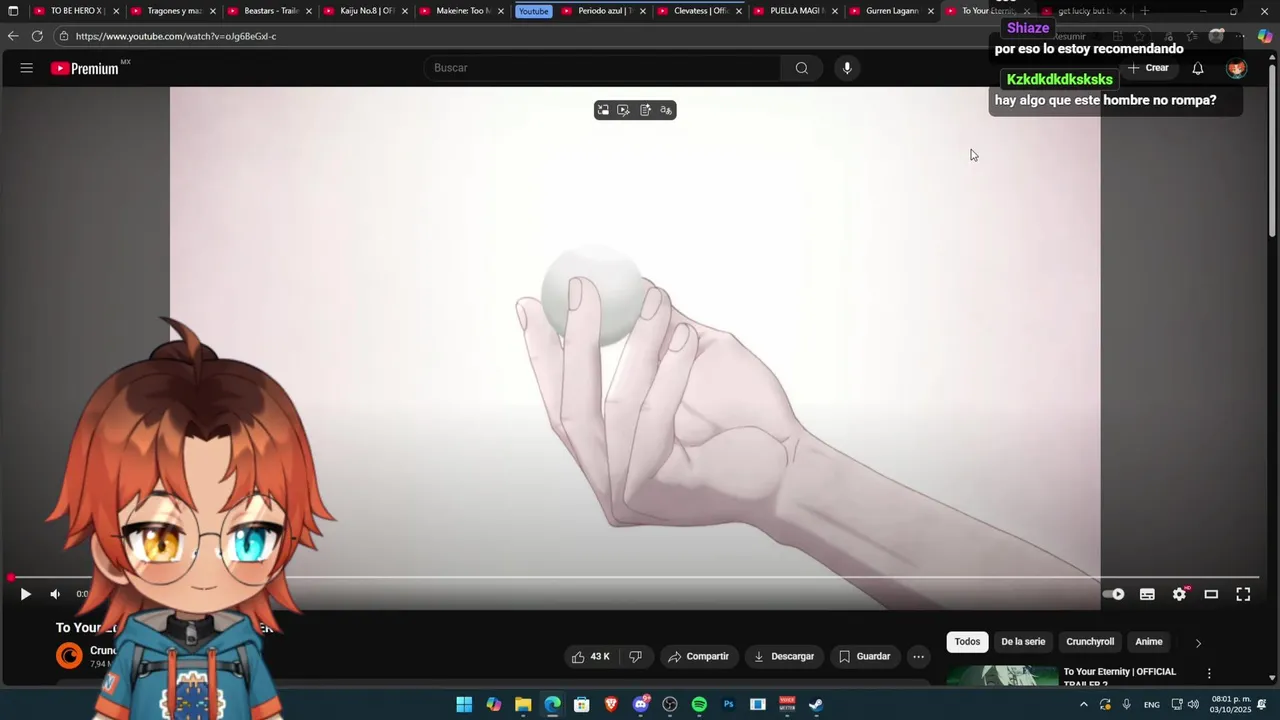Start voice search with the microphone
The width and height of the screenshot is (1280, 720).
(847, 68)
